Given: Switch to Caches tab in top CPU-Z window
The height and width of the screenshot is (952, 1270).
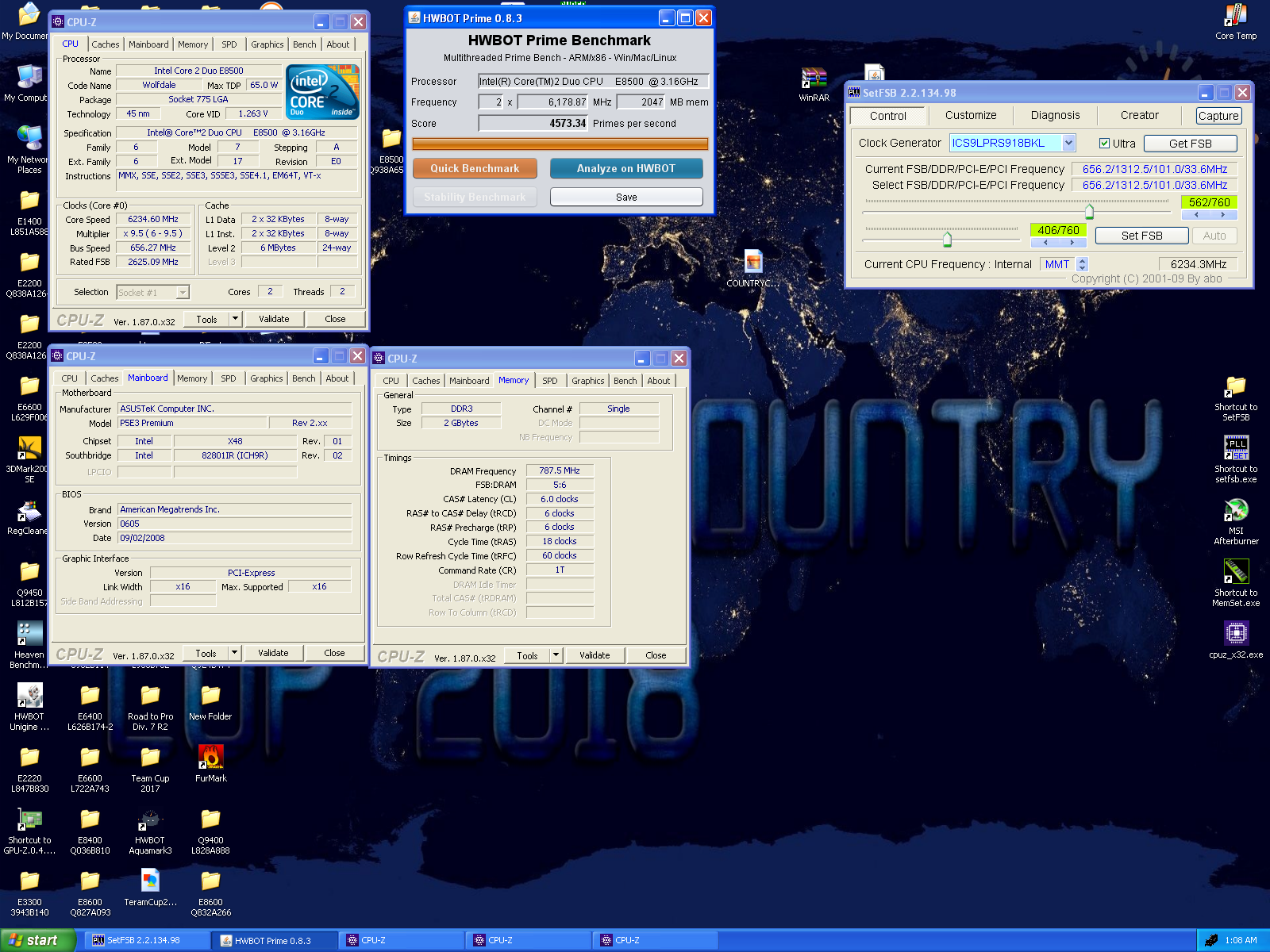Looking at the screenshot, I should 106,44.
